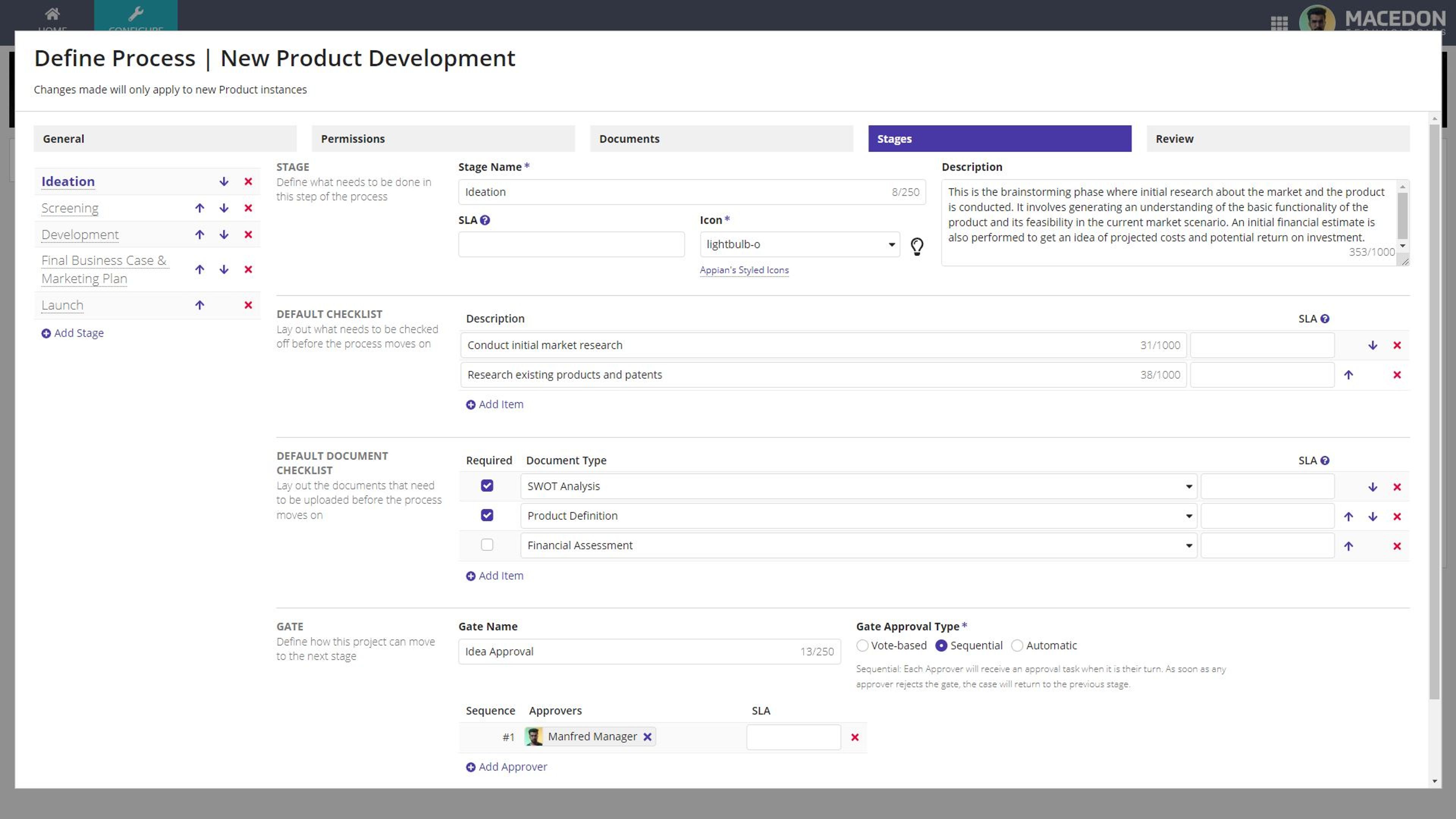Select the Launch stage
The width and height of the screenshot is (1456, 819).
point(62,305)
